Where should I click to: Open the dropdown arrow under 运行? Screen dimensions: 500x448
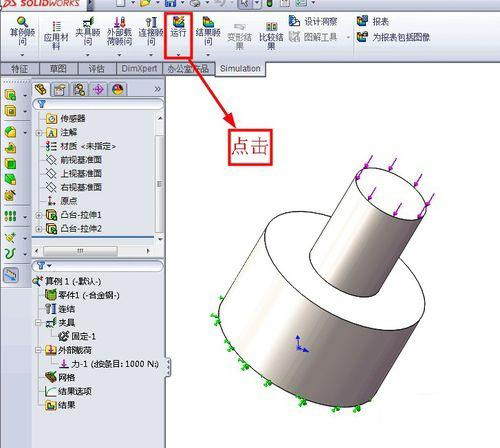178,54
